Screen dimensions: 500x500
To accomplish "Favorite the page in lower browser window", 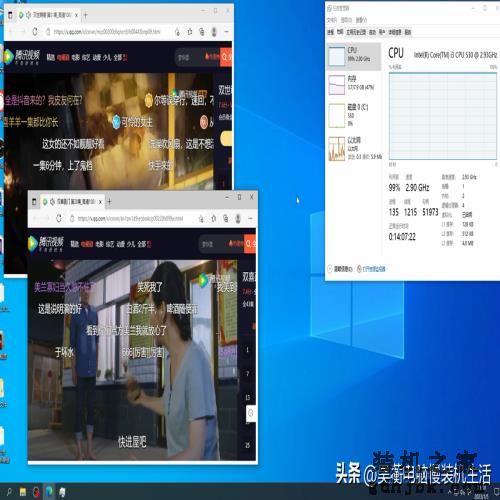I will (x=214, y=219).
